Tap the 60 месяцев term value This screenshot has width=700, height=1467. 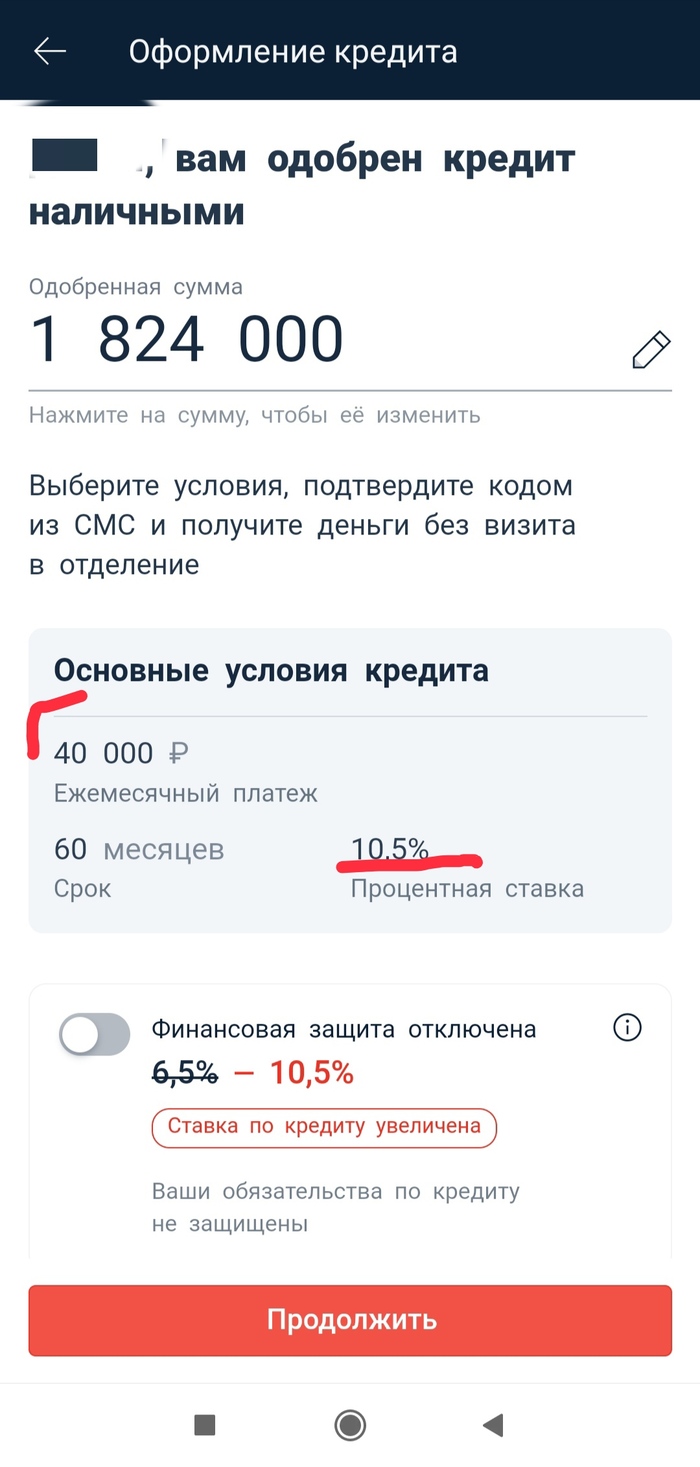click(x=139, y=850)
